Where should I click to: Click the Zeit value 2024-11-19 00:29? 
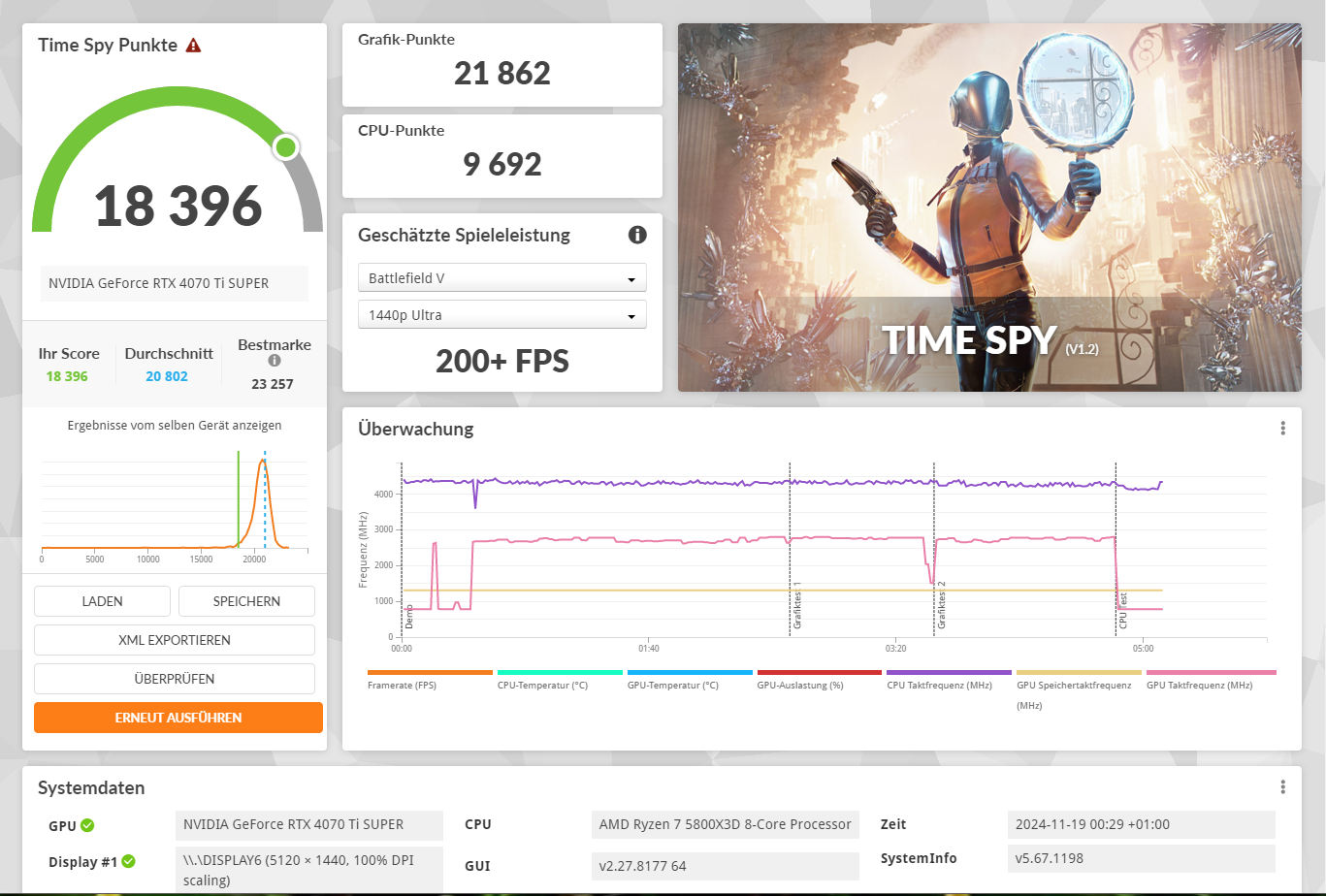1142,825
